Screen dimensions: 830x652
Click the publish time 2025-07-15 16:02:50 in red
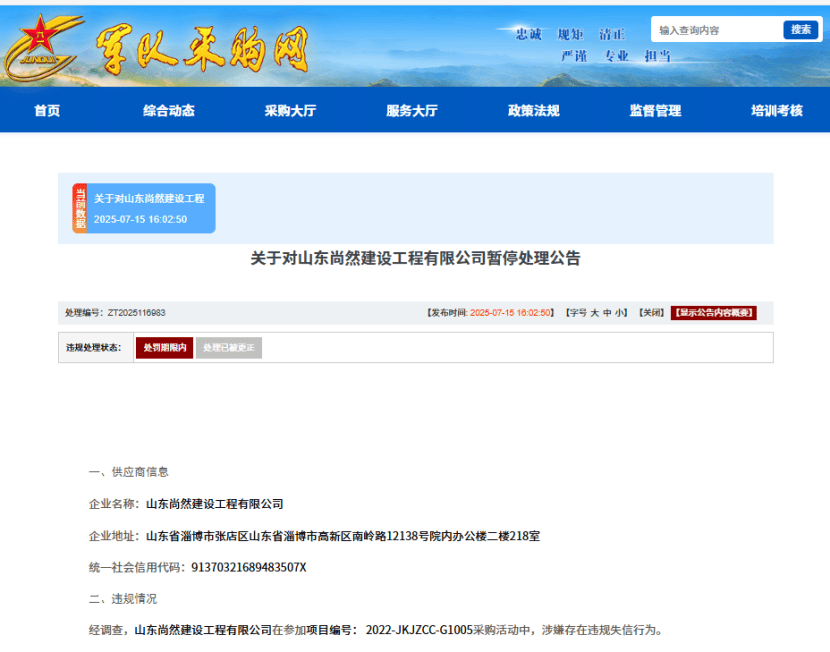(x=510, y=313)
